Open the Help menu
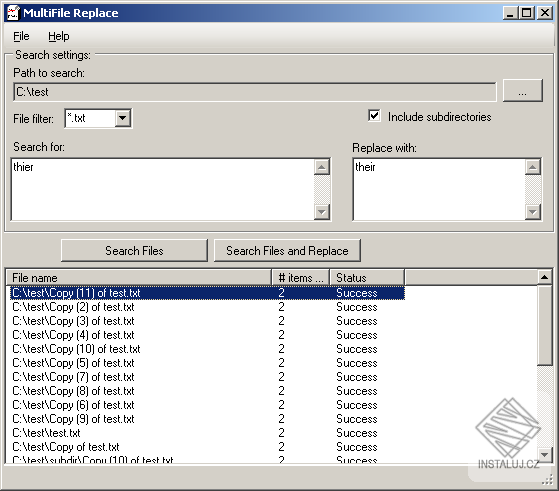This screenshot has width=559, height=491. tap(59, 36)
